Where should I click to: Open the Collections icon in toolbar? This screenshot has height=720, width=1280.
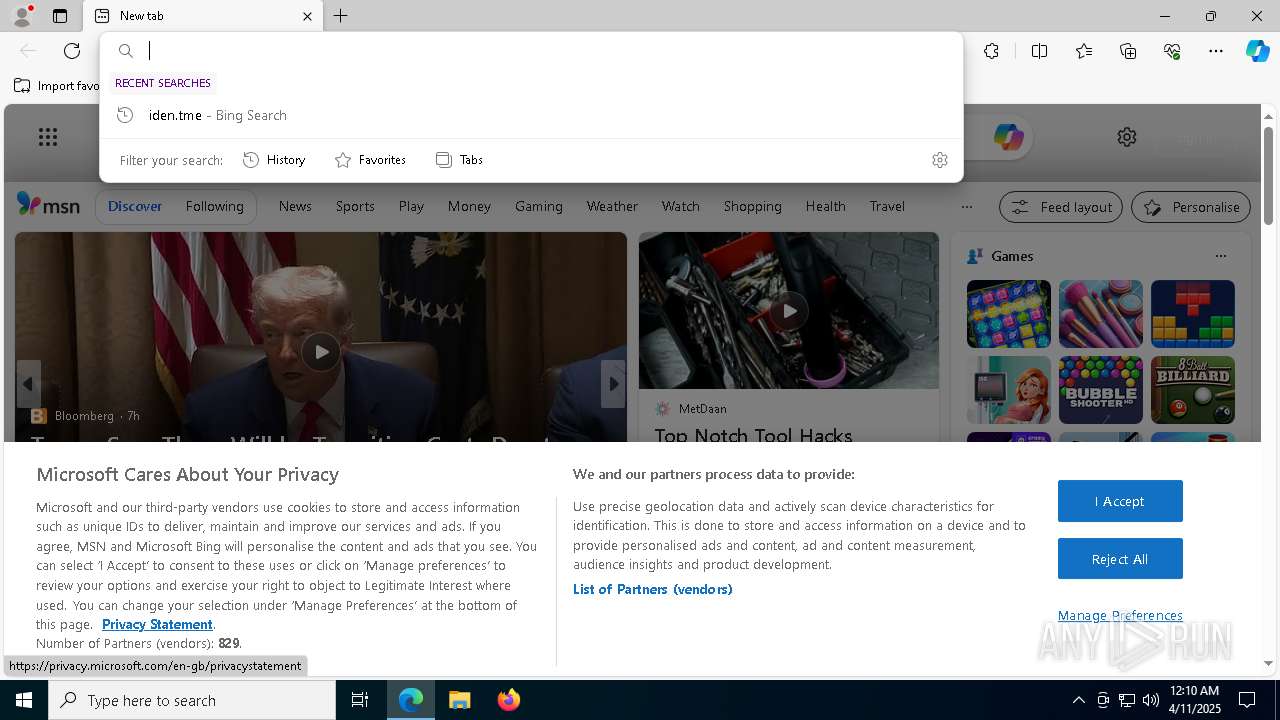tap(1128, 51)
